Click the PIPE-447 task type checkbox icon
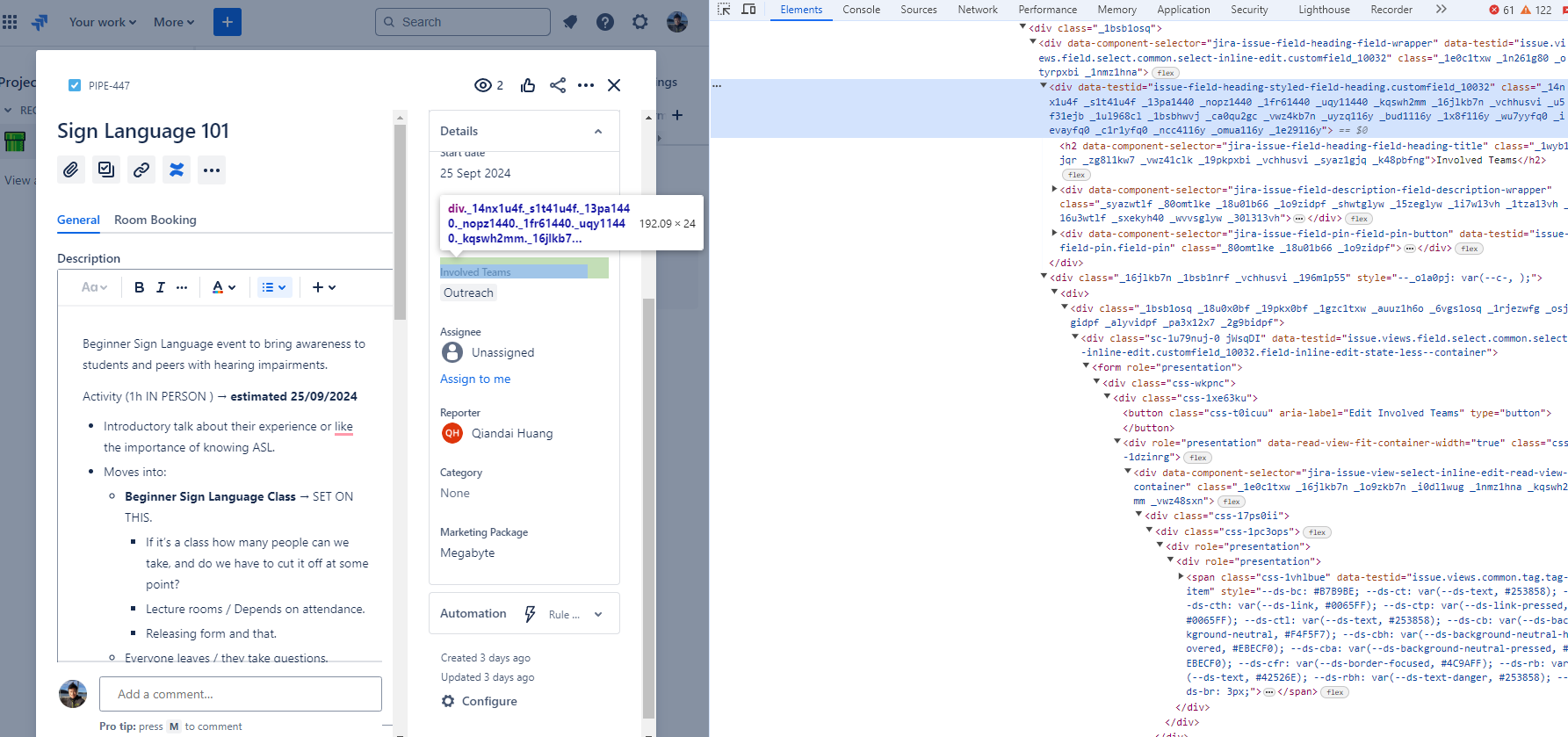This screenshot has width=1568, height=737. pos(75,85)
